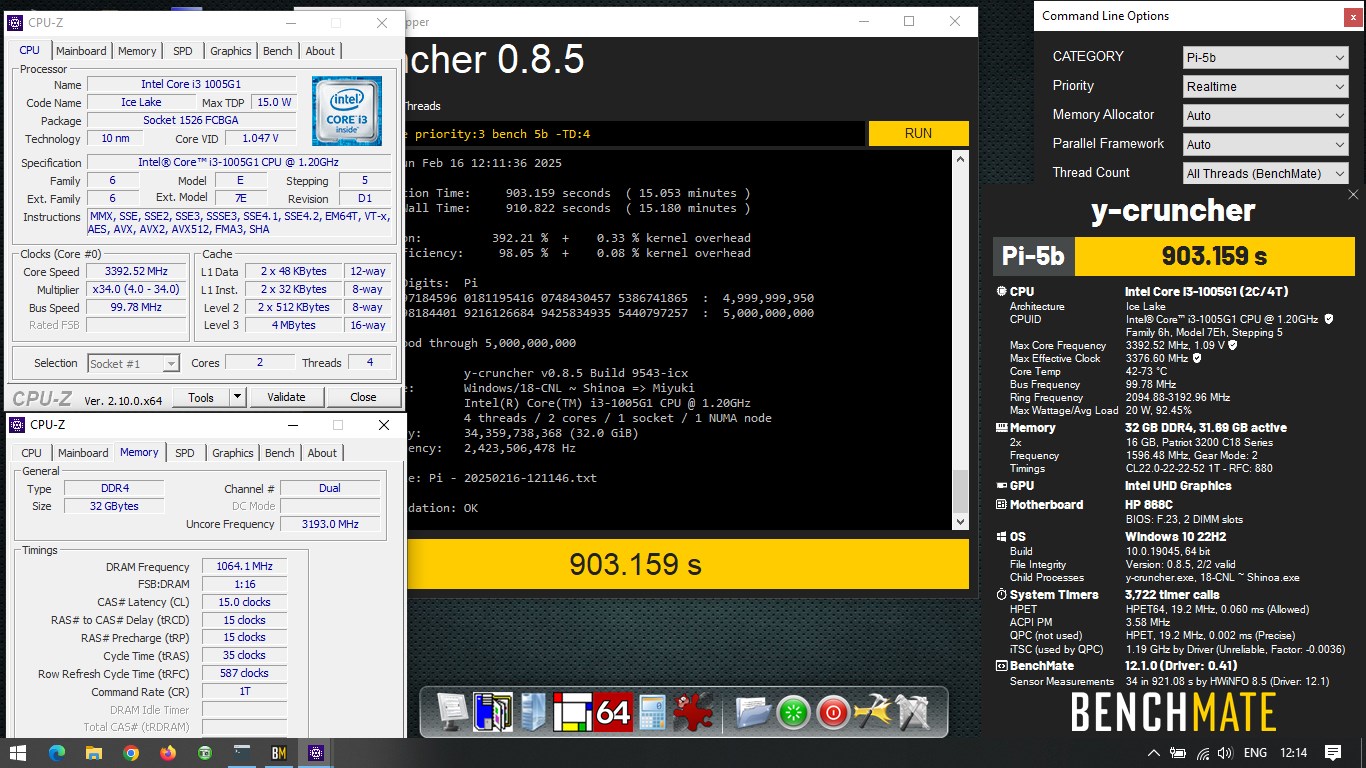Open the Tools dropdown arrow in CPU-Z

click(237, 397)
